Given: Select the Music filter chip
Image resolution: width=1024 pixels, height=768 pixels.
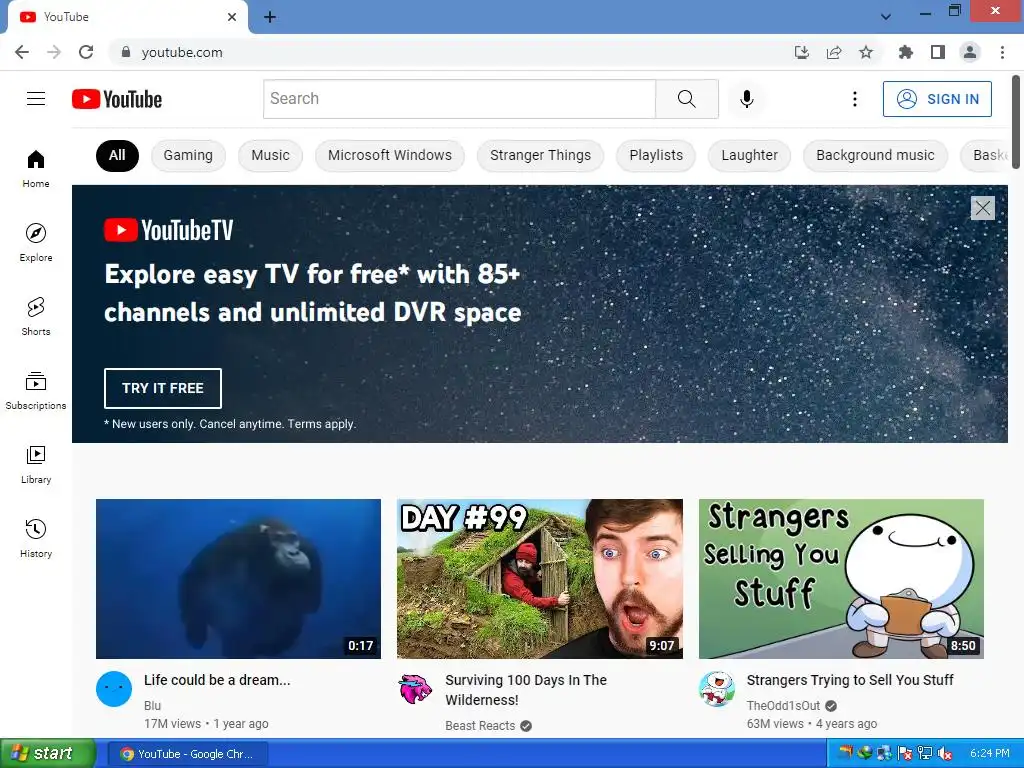Looking at the screenshot, I should [270, 155].
